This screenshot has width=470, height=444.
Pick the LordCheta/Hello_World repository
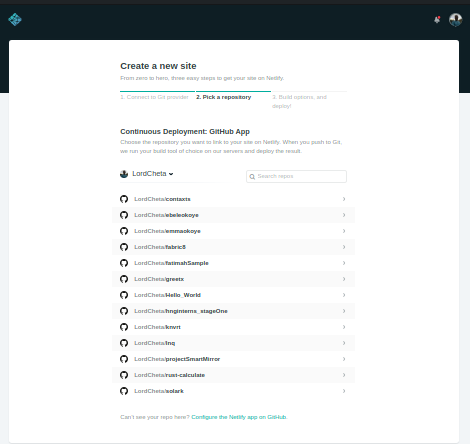233,295
